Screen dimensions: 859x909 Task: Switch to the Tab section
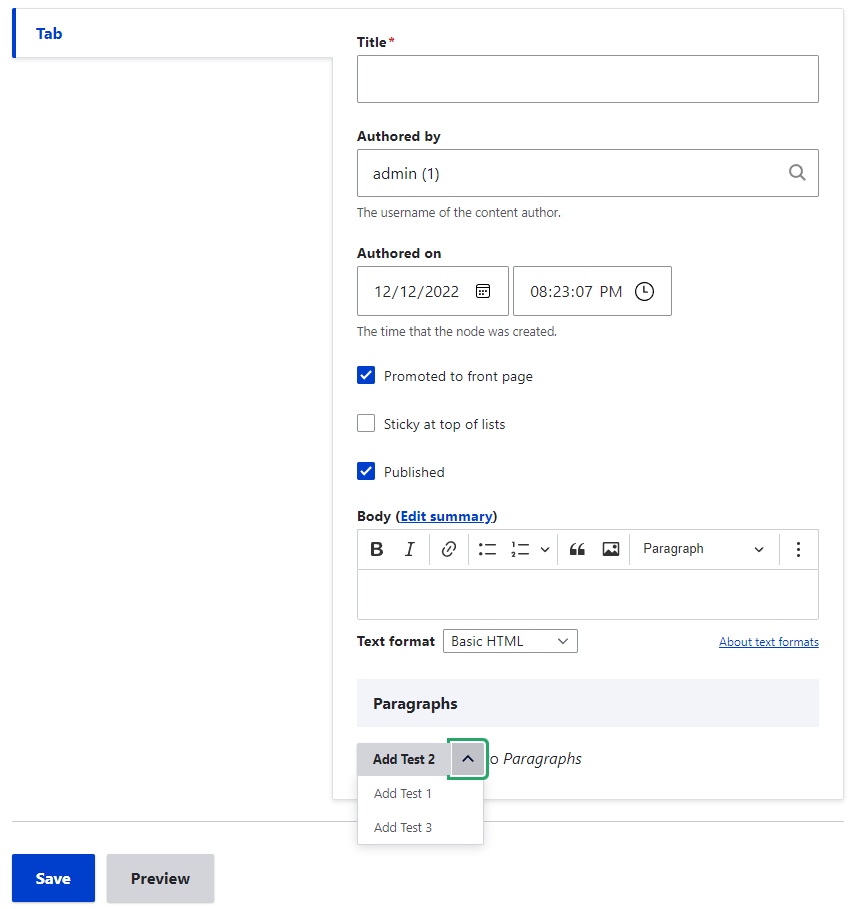pyautogui.click(x=48, y=33)
